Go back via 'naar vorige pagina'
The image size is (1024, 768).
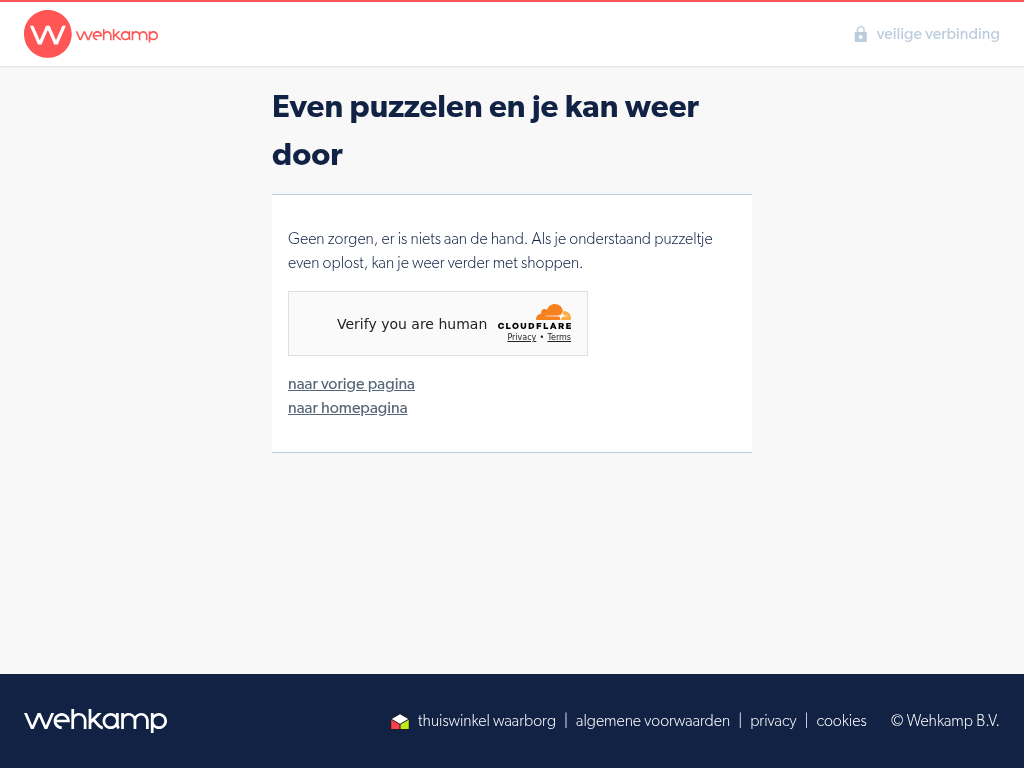[351, 384]
